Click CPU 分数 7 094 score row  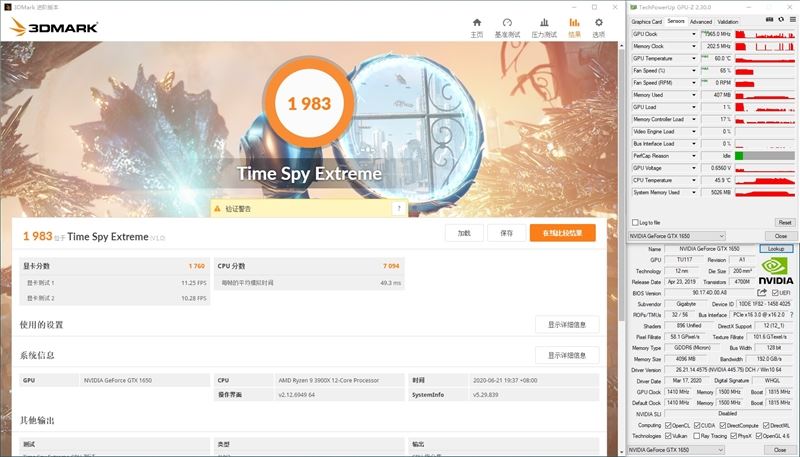pos(309,266)
